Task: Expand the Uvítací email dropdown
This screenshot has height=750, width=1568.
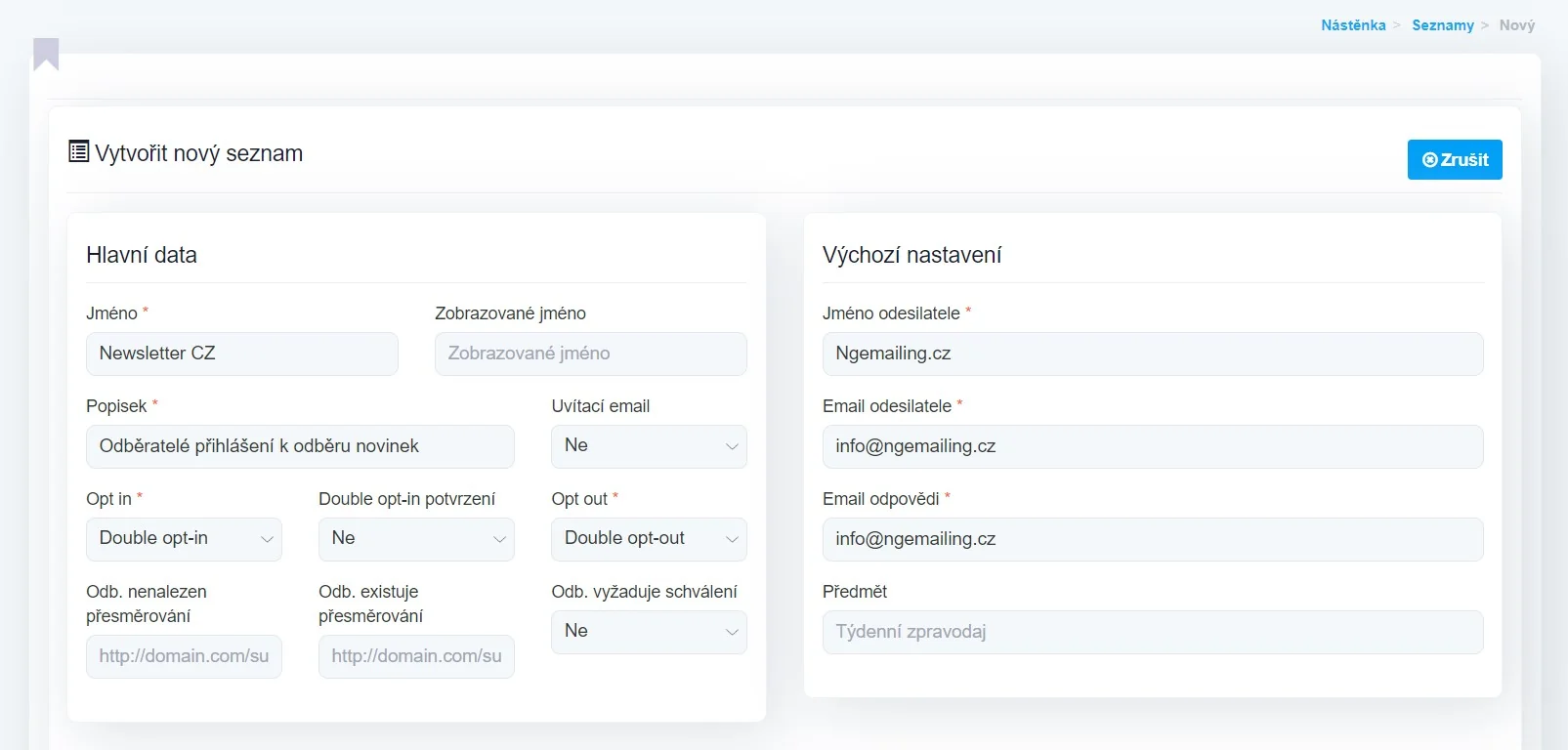Action: pos(649,446)
